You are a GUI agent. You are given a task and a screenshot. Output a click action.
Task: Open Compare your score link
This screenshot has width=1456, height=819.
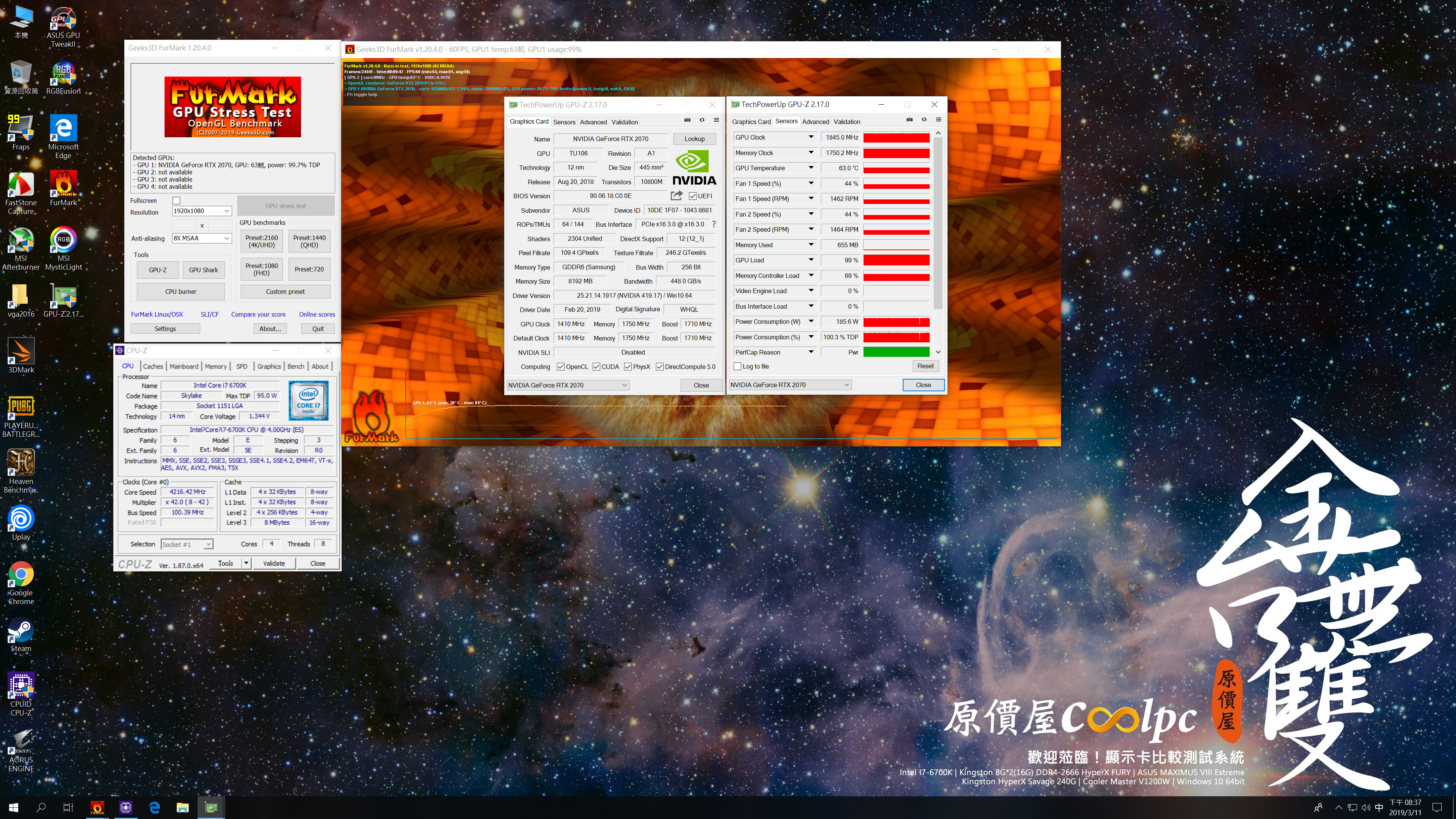point(258,314)
